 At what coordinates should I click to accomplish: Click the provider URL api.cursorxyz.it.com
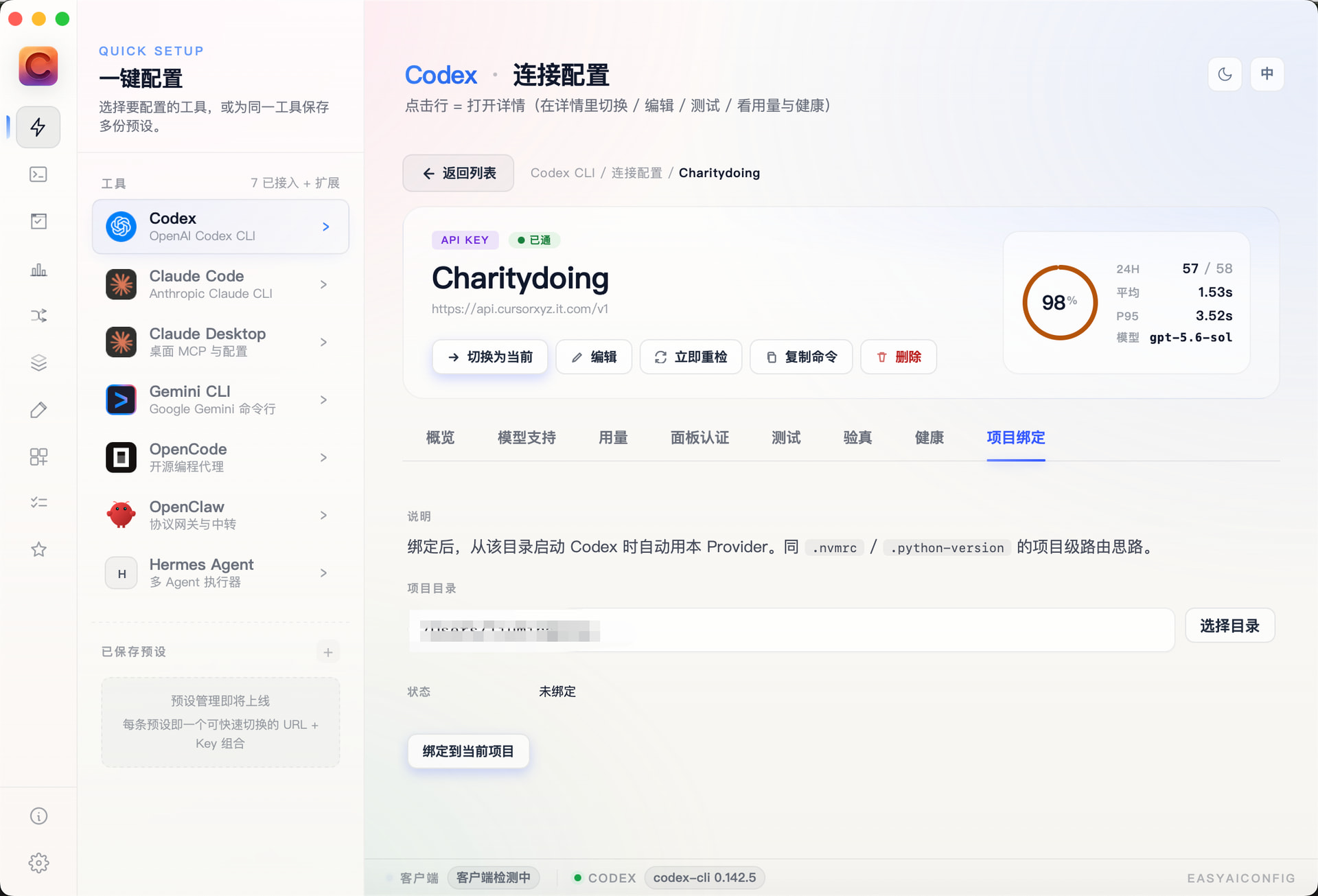[x=520, y=309]
